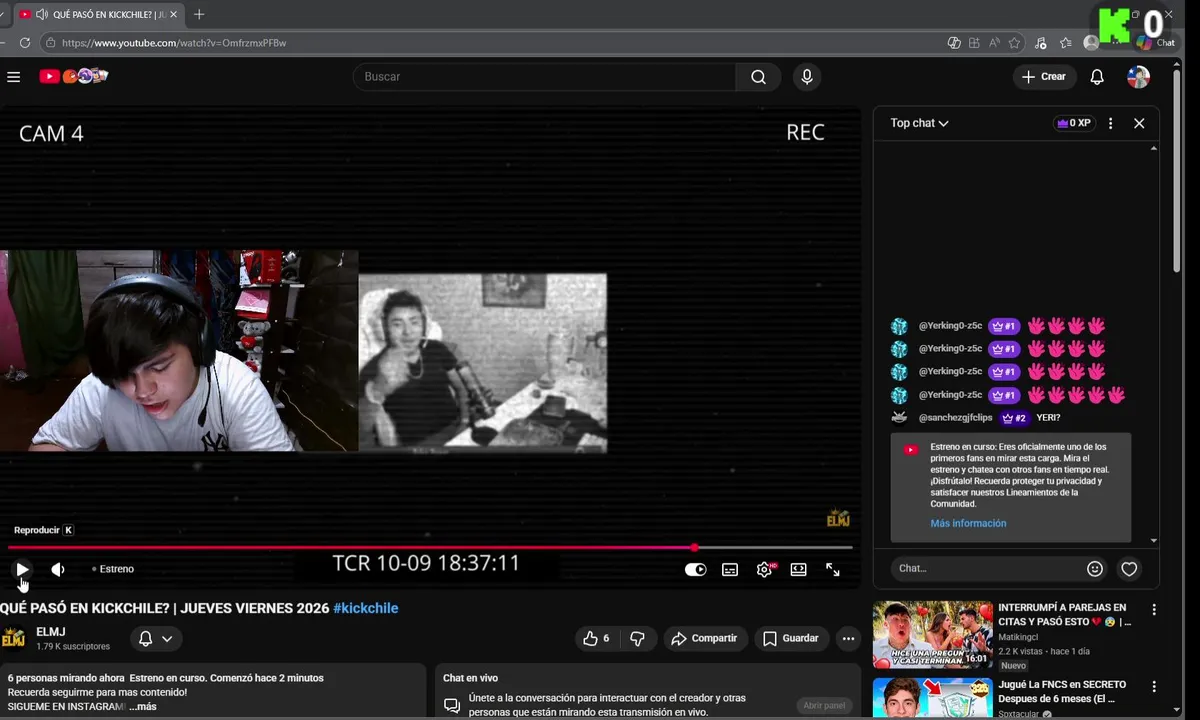The image size is (1200, 720).
Task: Open the browser profile icon
Action: pyautogui.click(x=1091, y=43)
